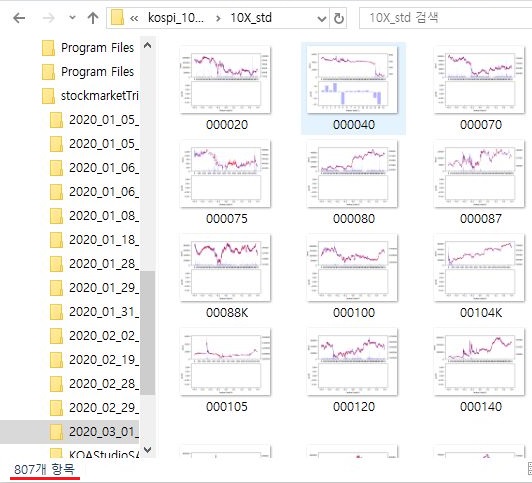Select the 000120 chart thumbnail

tap(352, 362)
